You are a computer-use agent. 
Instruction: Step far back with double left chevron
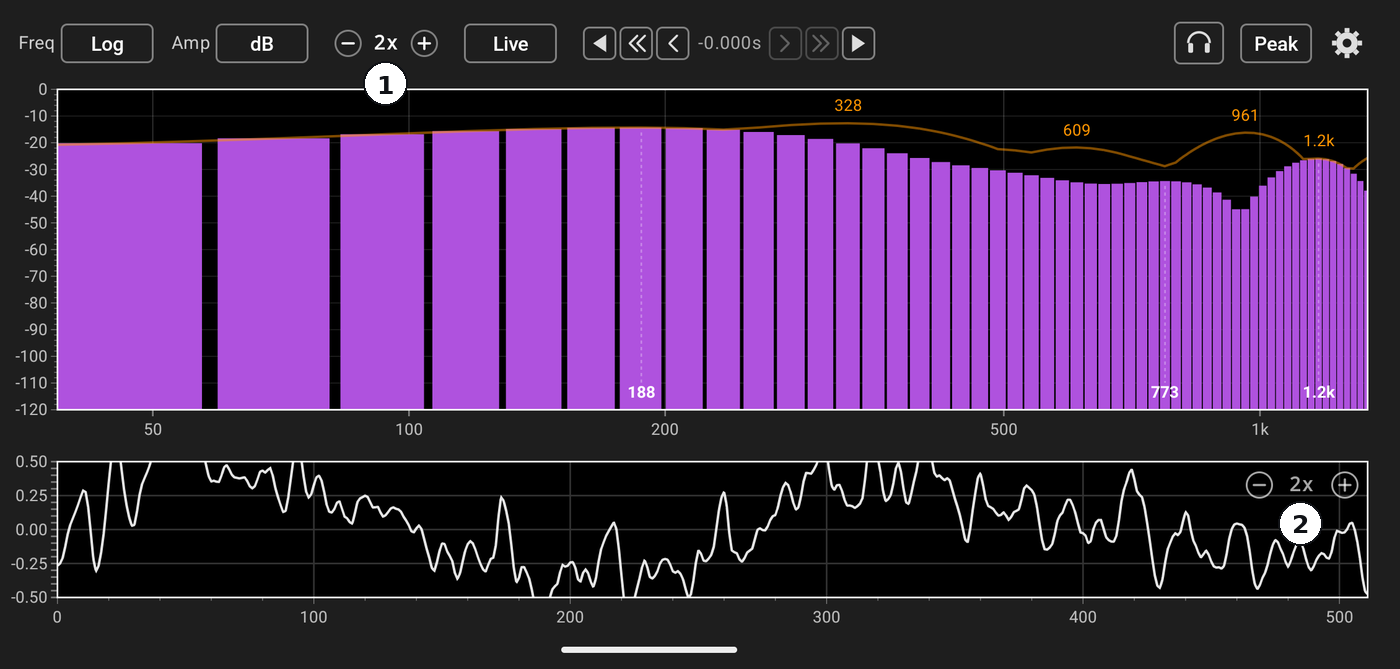(636, 44)
